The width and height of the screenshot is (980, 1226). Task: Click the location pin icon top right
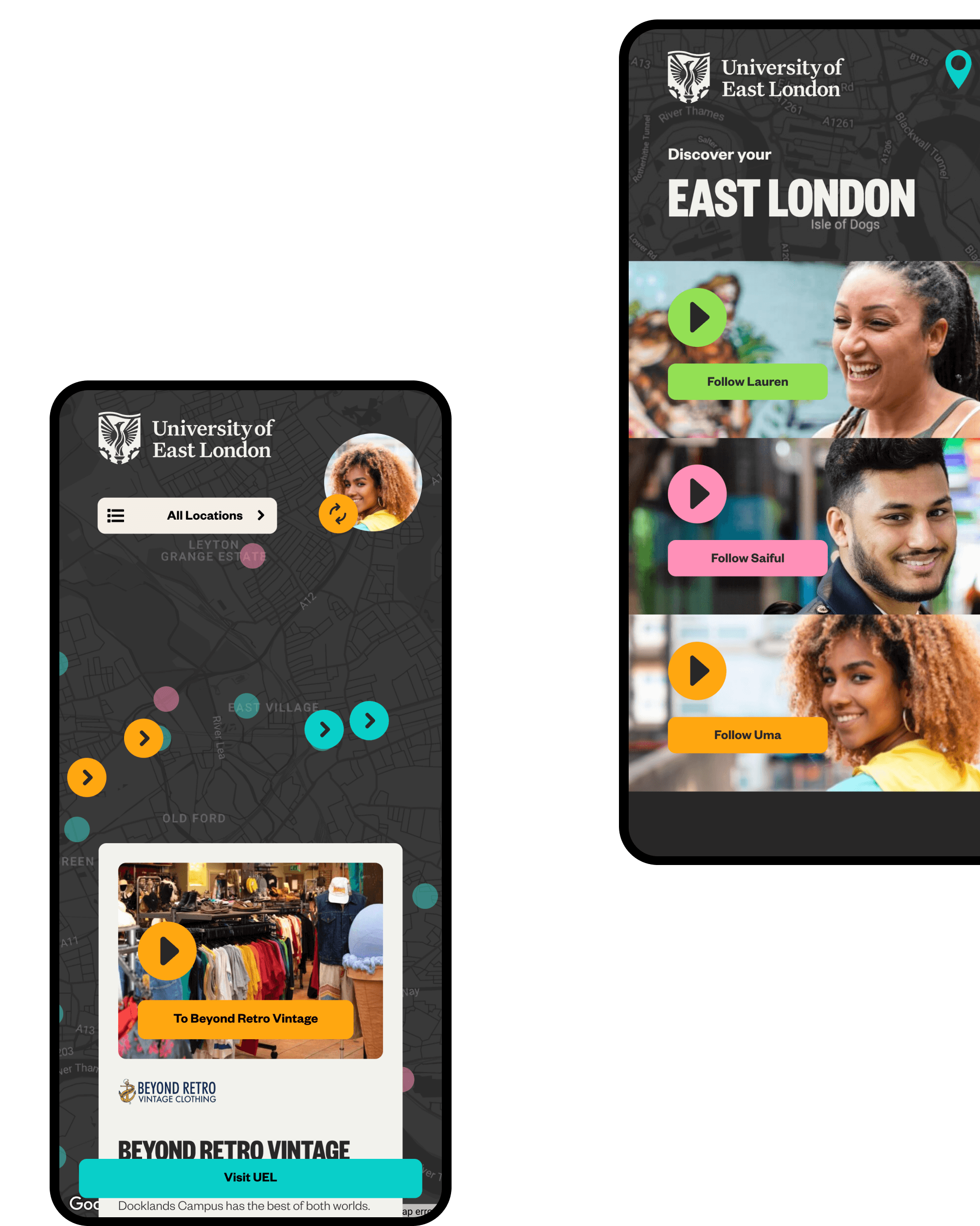pyautogui.click(x=954, y=75)
